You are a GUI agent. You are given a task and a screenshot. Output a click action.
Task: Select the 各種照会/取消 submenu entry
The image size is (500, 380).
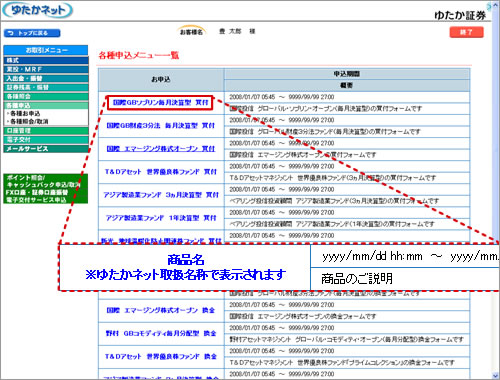click(29, 121)
